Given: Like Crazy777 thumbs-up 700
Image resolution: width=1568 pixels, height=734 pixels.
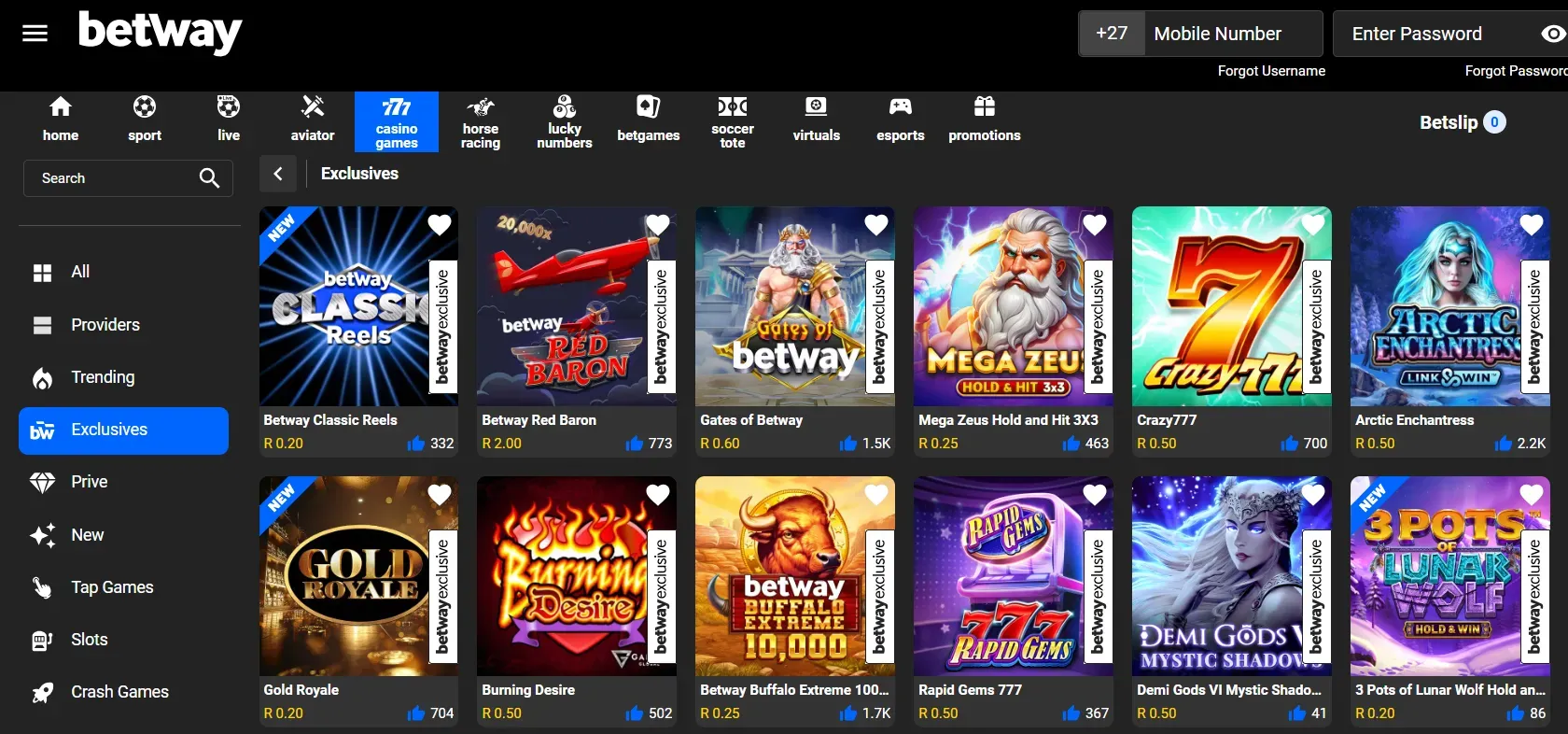Looking at the screenshot, I should 1290,444.
